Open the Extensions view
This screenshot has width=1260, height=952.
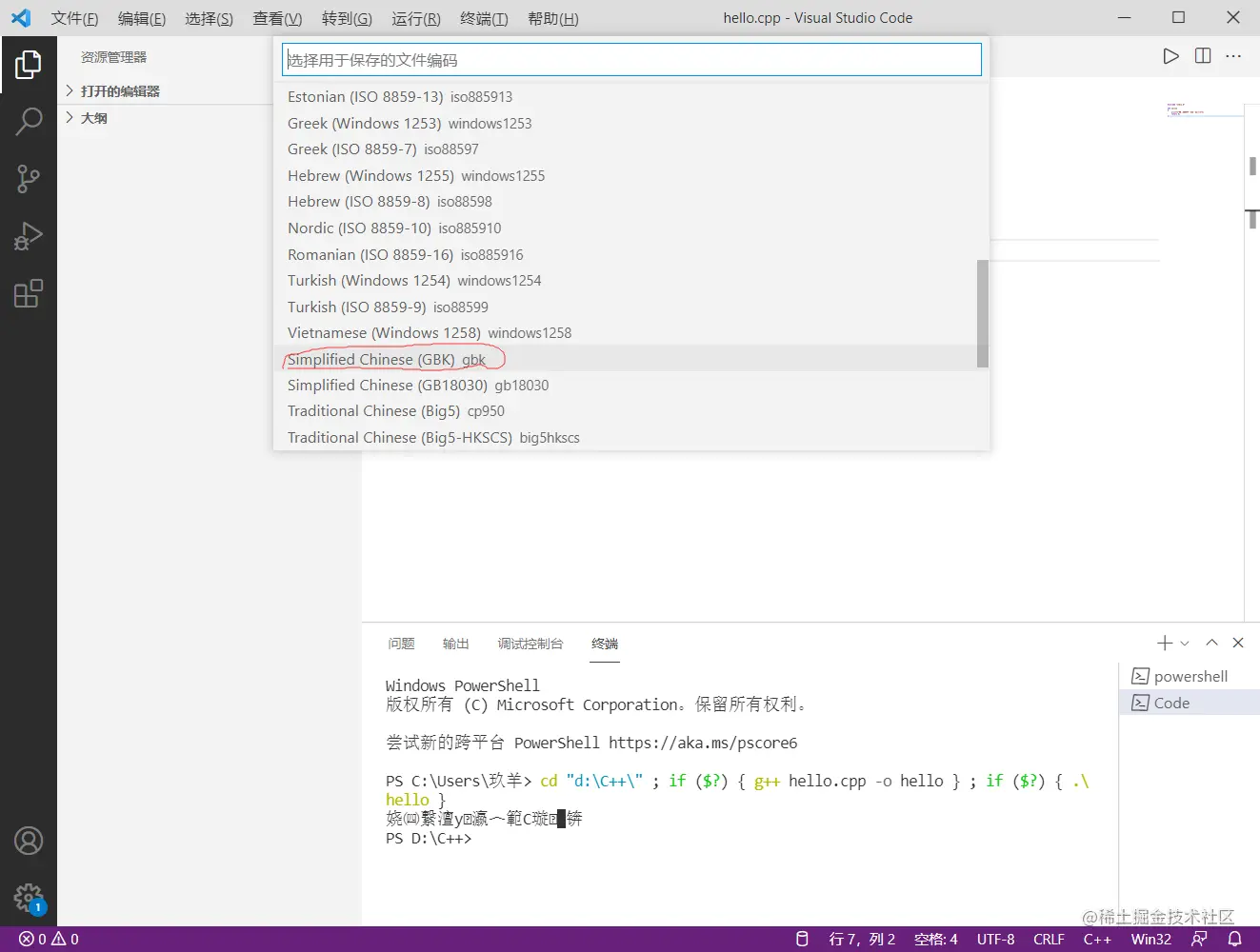click(x=29, y=293)
